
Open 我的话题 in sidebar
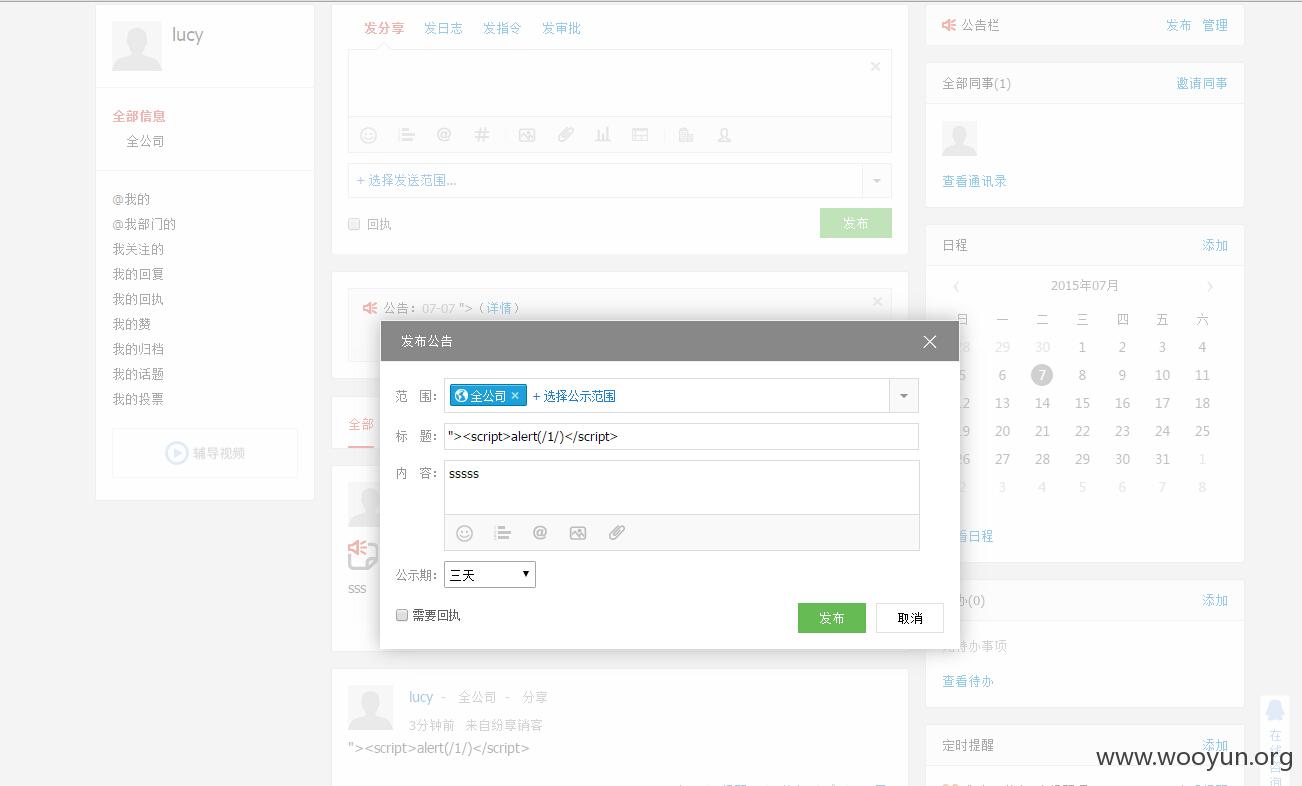click(138, 374)
